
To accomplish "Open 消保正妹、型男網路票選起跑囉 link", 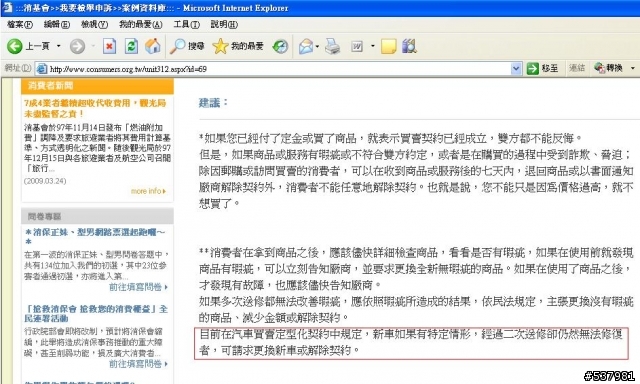I will coord(94,237).
